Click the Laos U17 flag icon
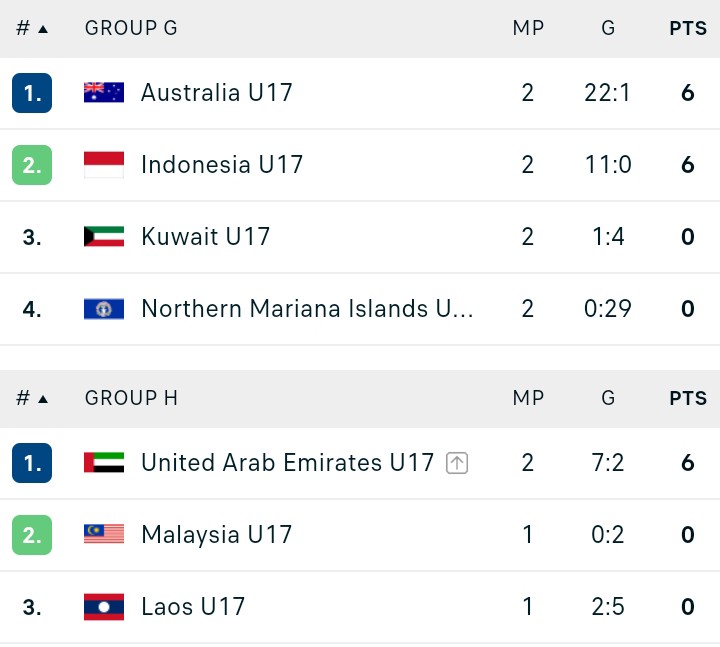This screenshot has width=720, height=647. (104, 607)
